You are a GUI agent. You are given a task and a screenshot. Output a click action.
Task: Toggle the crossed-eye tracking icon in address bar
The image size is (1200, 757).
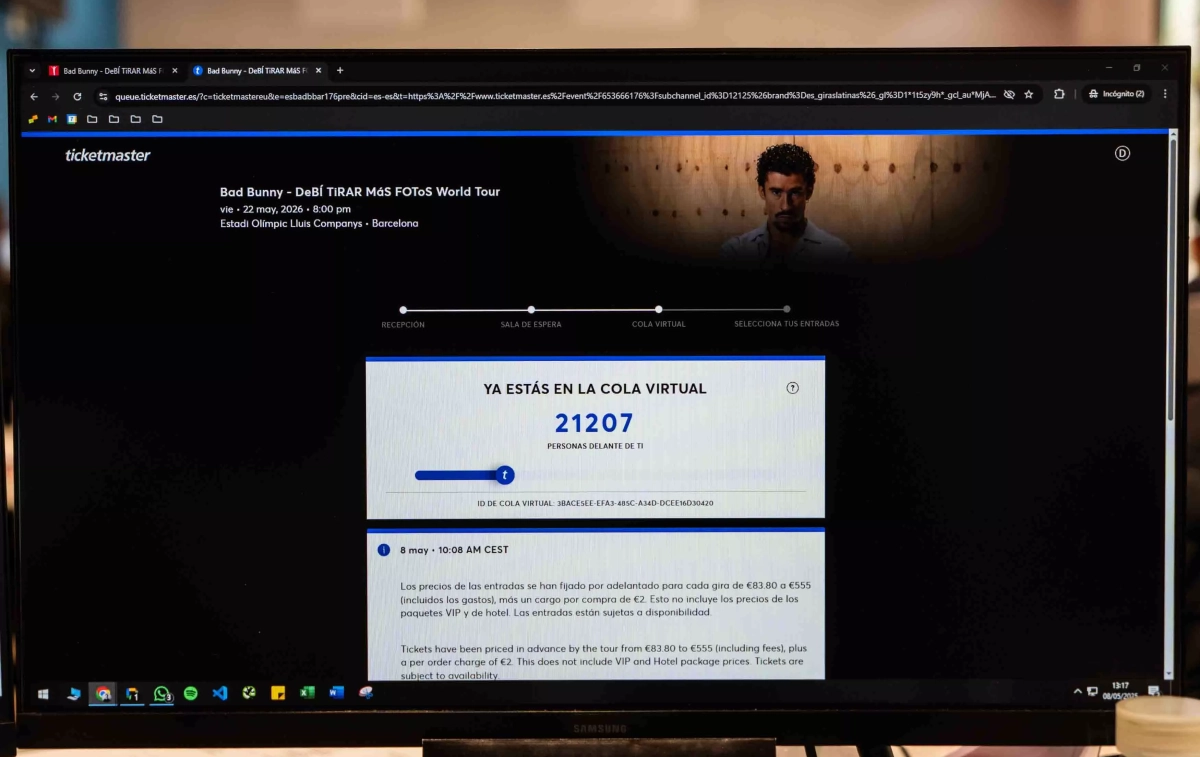pyautogui.click(x=1009, y=95)
